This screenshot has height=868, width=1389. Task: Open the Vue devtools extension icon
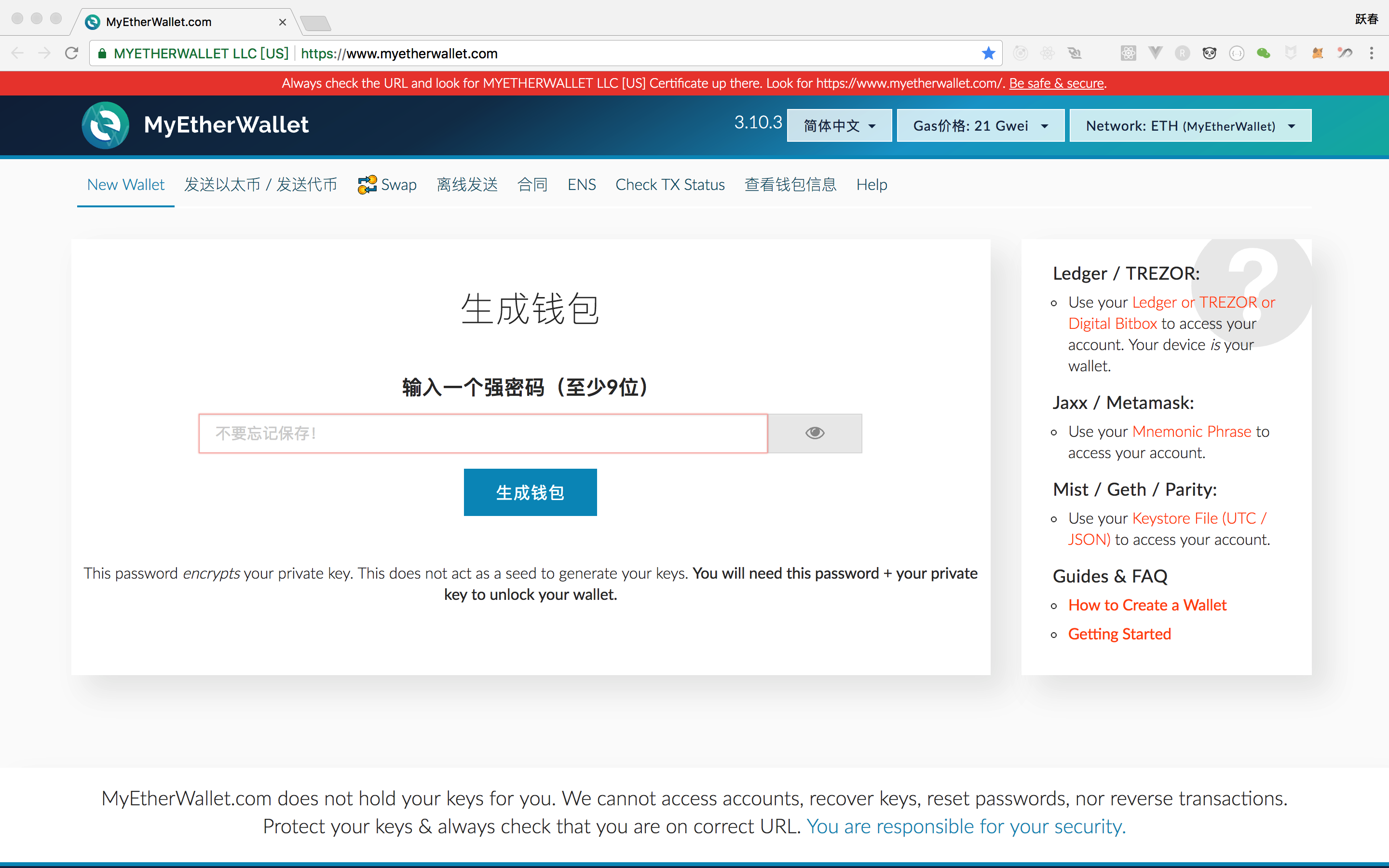click(x=1156, y=54)
